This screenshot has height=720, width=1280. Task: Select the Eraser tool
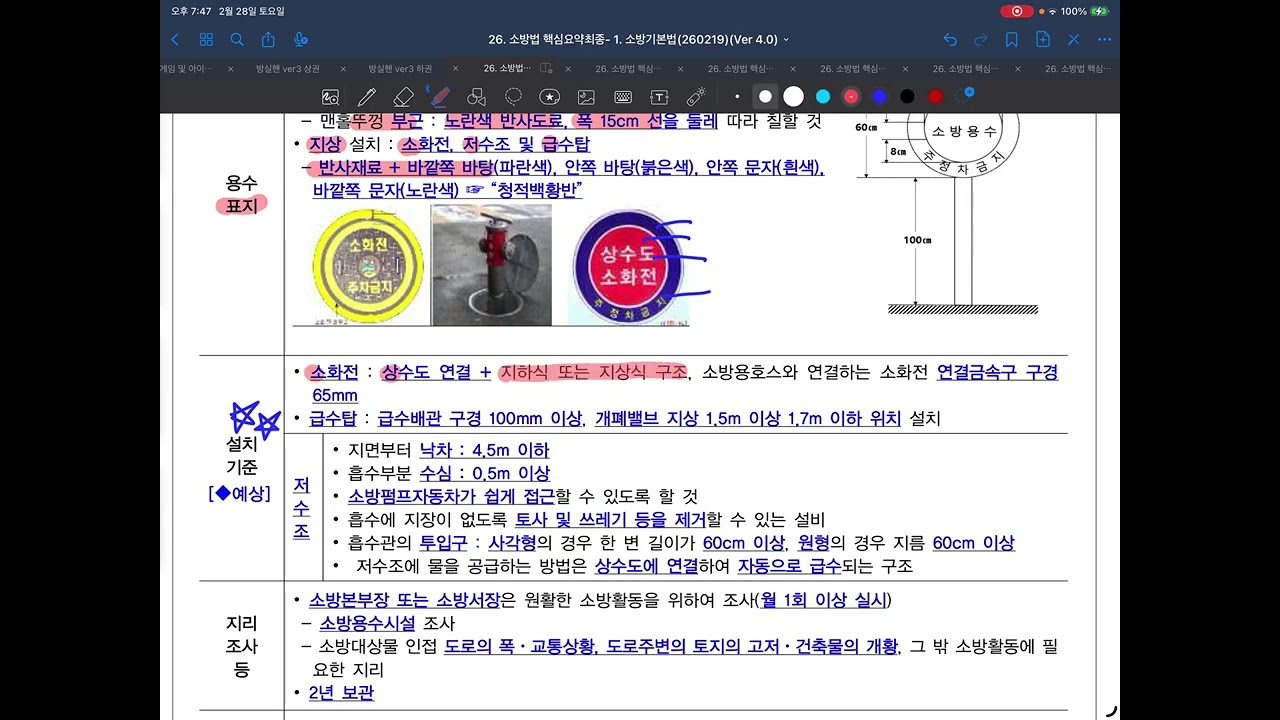(x=403, y=97)
